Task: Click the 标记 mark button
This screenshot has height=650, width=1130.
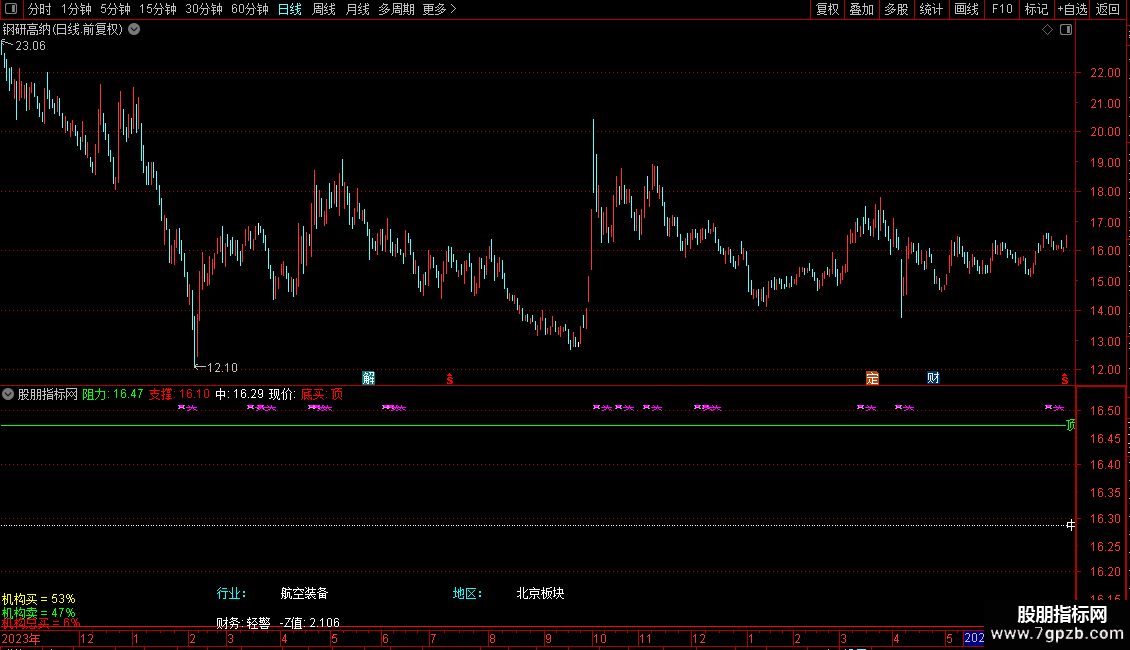Action: click(1036, 9)
